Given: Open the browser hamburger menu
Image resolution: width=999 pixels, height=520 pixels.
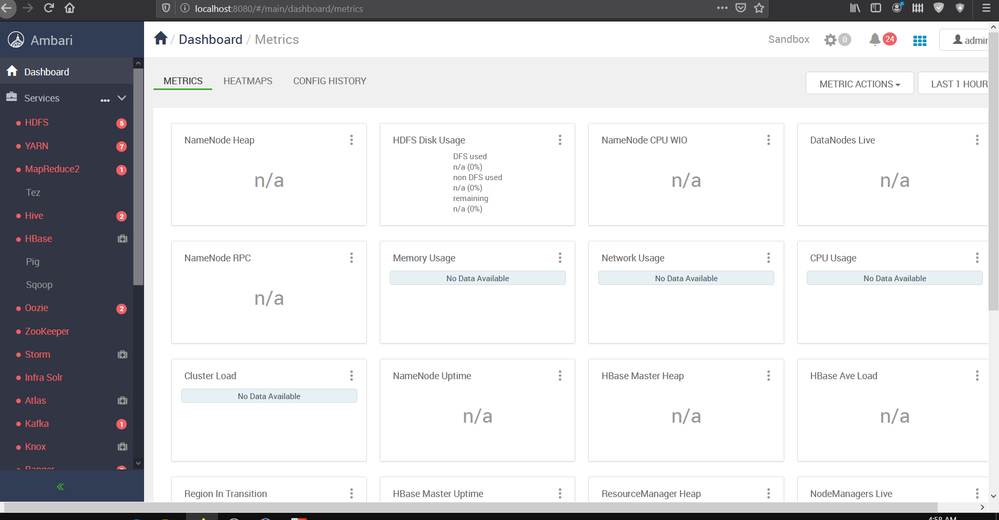Looking at the screenshot, I should (x=986, y=8).
